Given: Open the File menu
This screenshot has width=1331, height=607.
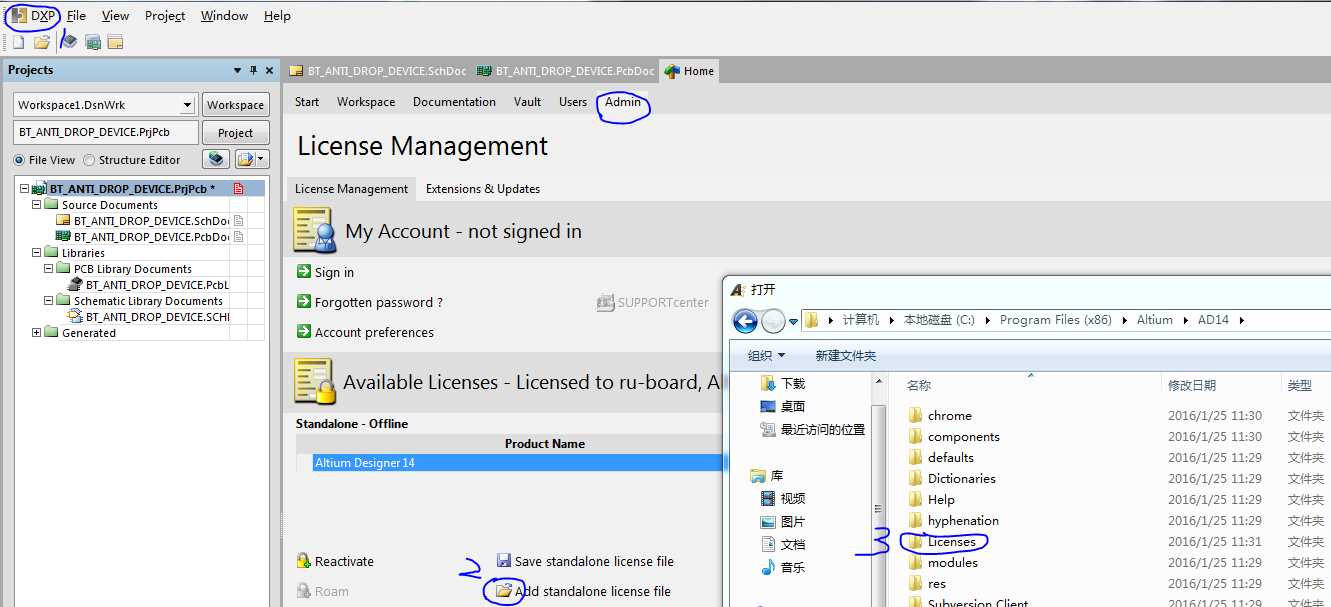Looking at the screenshot, I should point(76,16).
